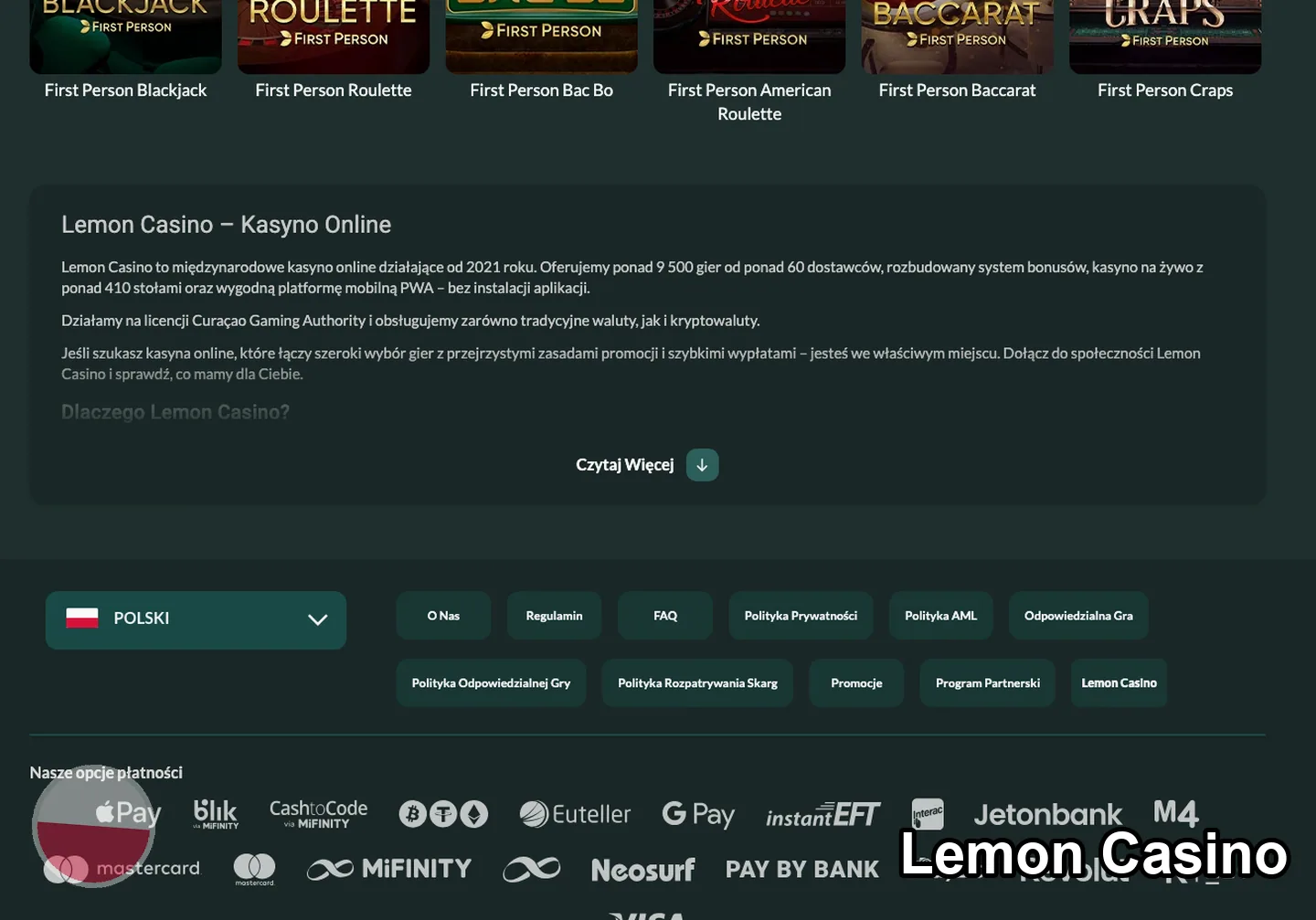Click the down-arrow icon beside Czytaj Więcej
1316x920 pixels.
pyautogui.click(x=702, y=465)
